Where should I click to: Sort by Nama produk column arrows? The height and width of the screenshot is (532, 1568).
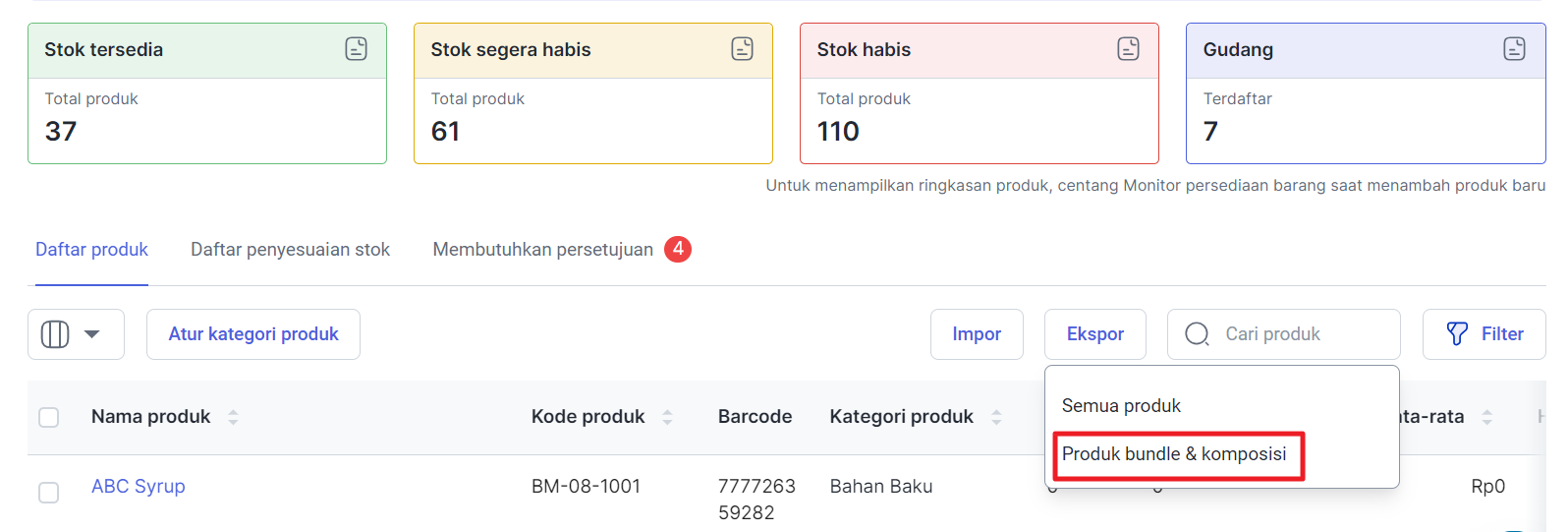click(233, 417)
